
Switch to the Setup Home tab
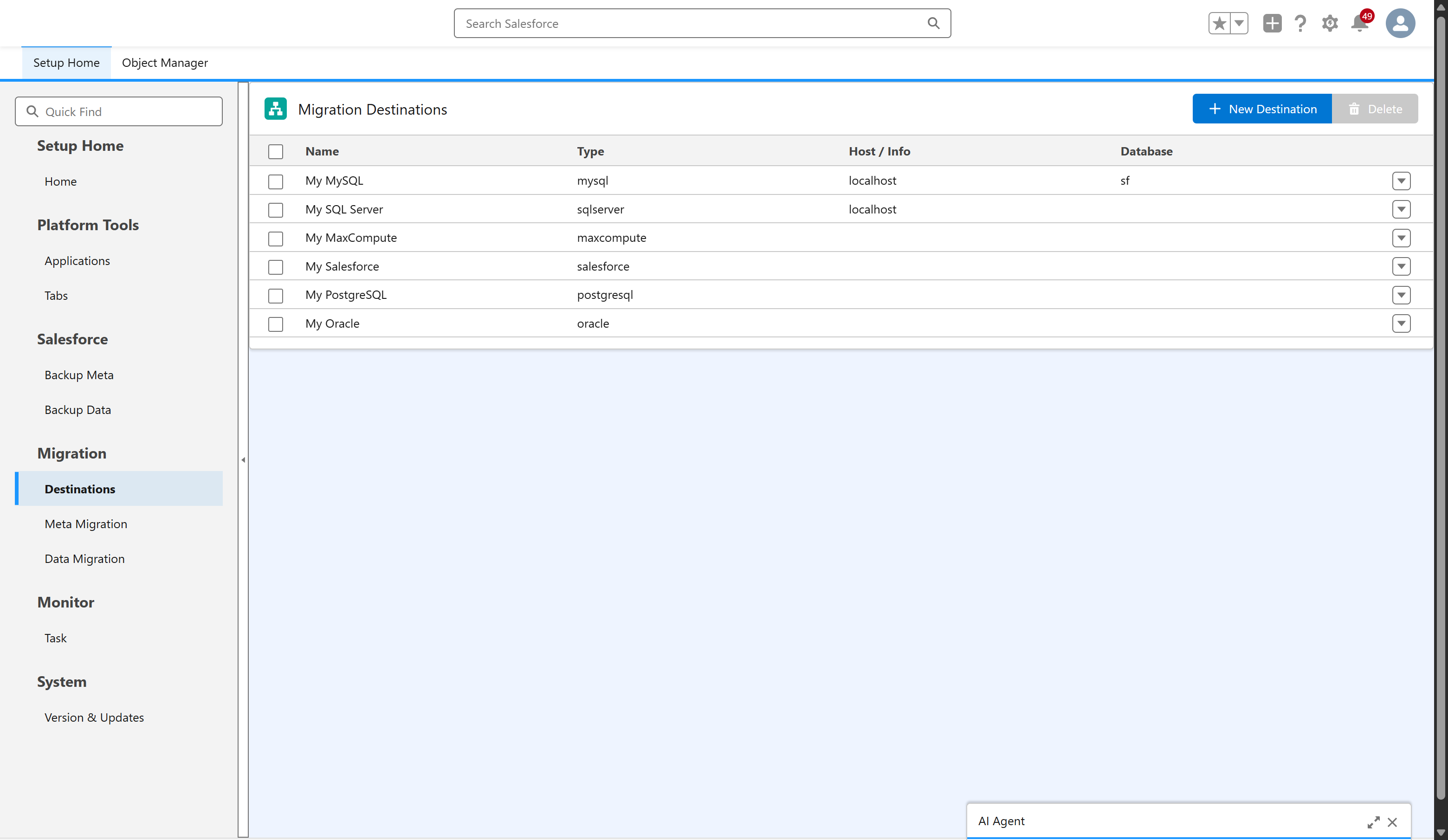pos(66,63)
